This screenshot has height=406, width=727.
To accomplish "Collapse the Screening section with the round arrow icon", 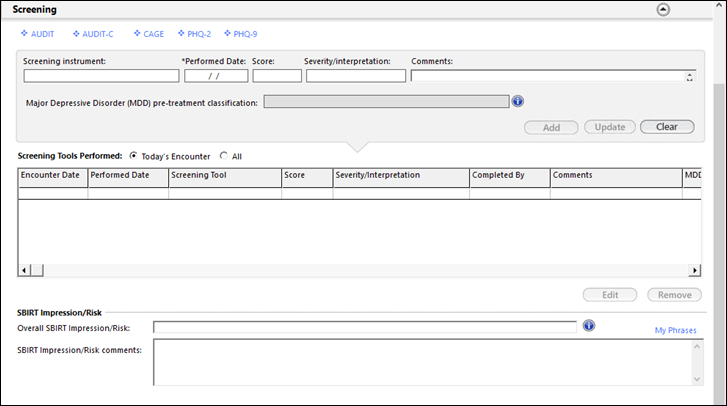I will (663, 10).
